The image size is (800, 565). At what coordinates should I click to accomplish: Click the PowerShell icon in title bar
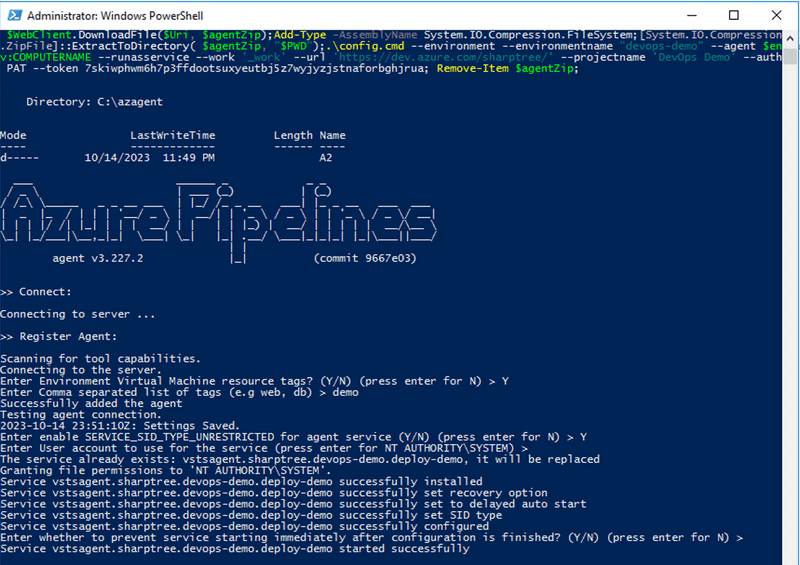13,15
